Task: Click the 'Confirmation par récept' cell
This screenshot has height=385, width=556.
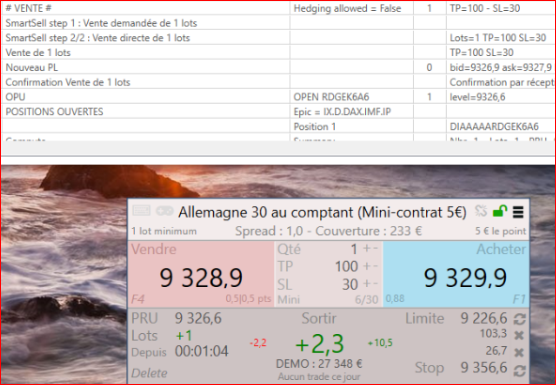Action: pos(501,82)
